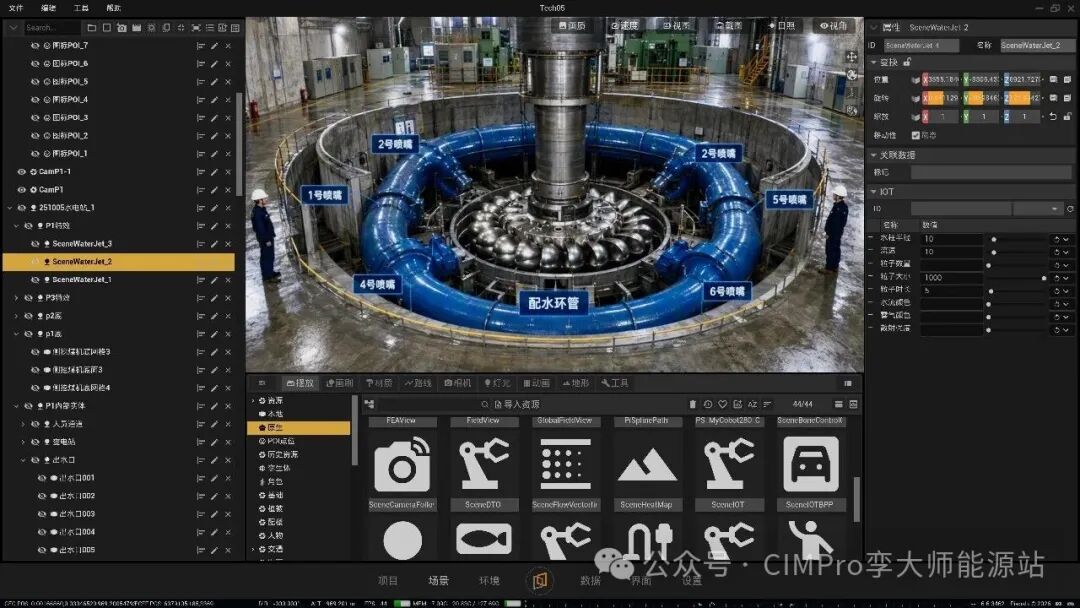Click the 速度 button in viewport toolbar
Screen dimensions: 1080x608
pyautogui.click(x=624, y=25)
